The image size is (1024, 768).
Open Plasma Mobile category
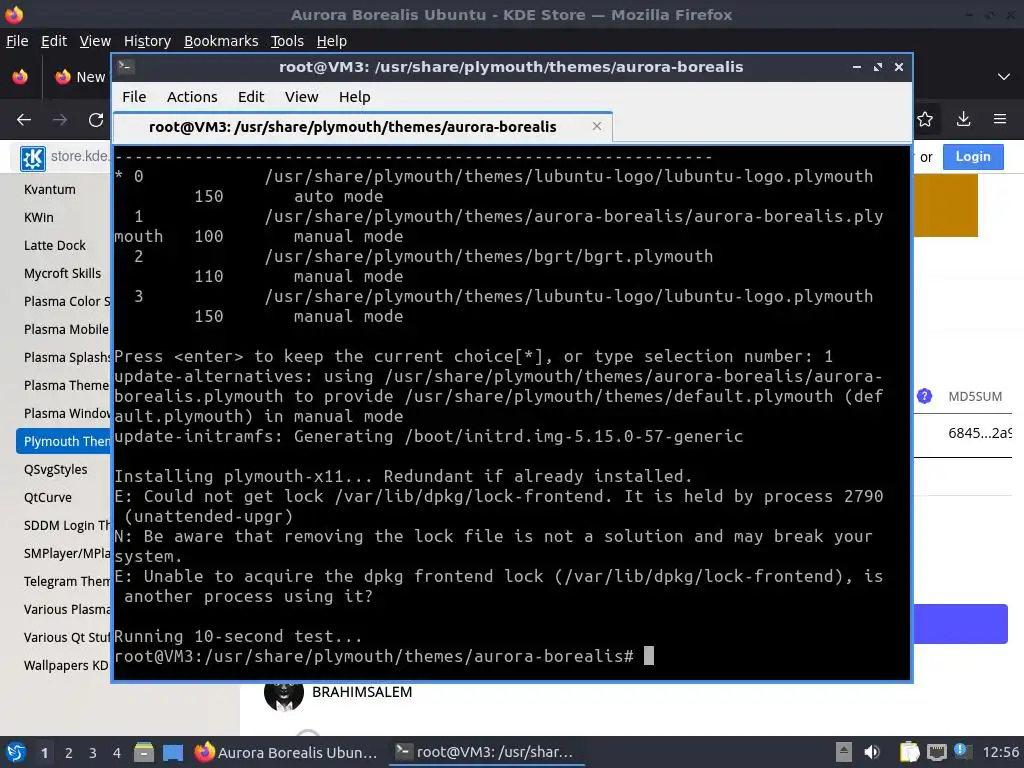click(x=67, y=330)
